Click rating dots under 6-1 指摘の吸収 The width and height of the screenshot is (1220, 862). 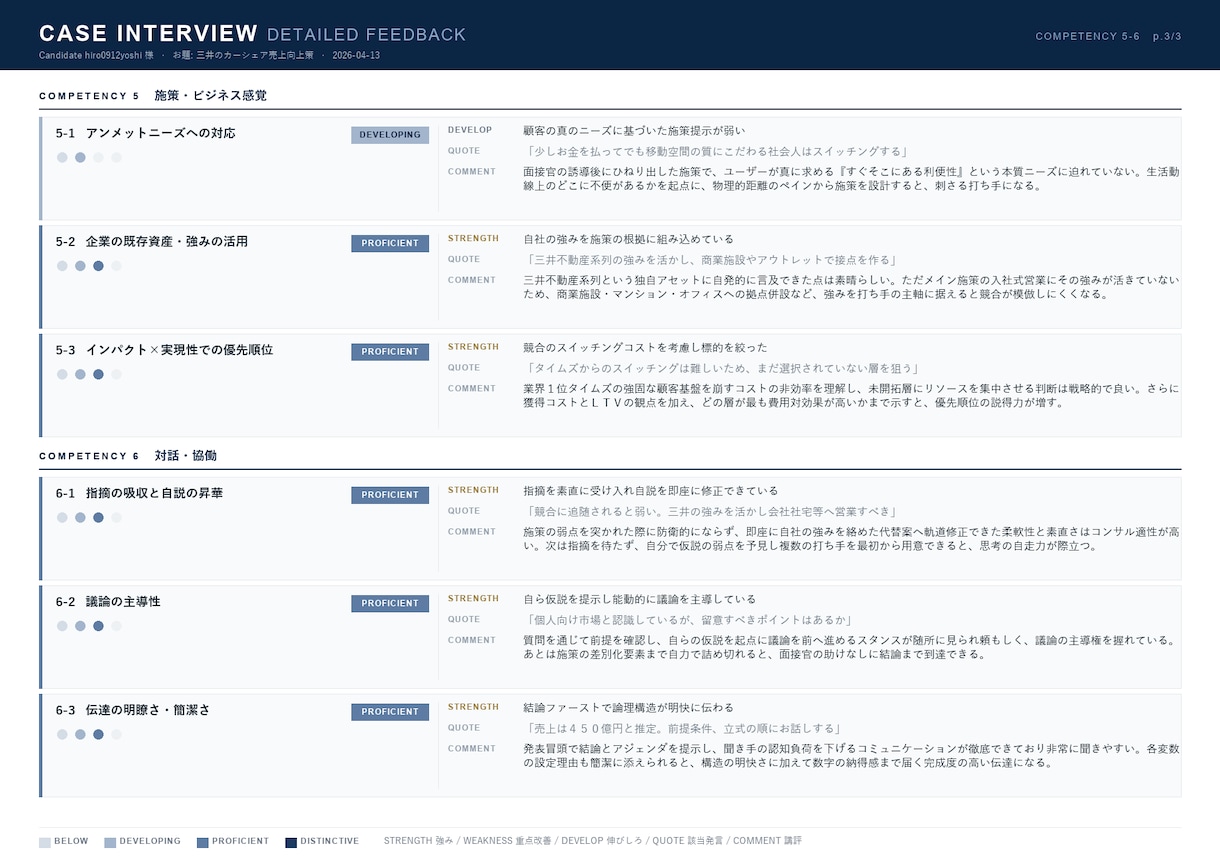click(x=89, y=517)
